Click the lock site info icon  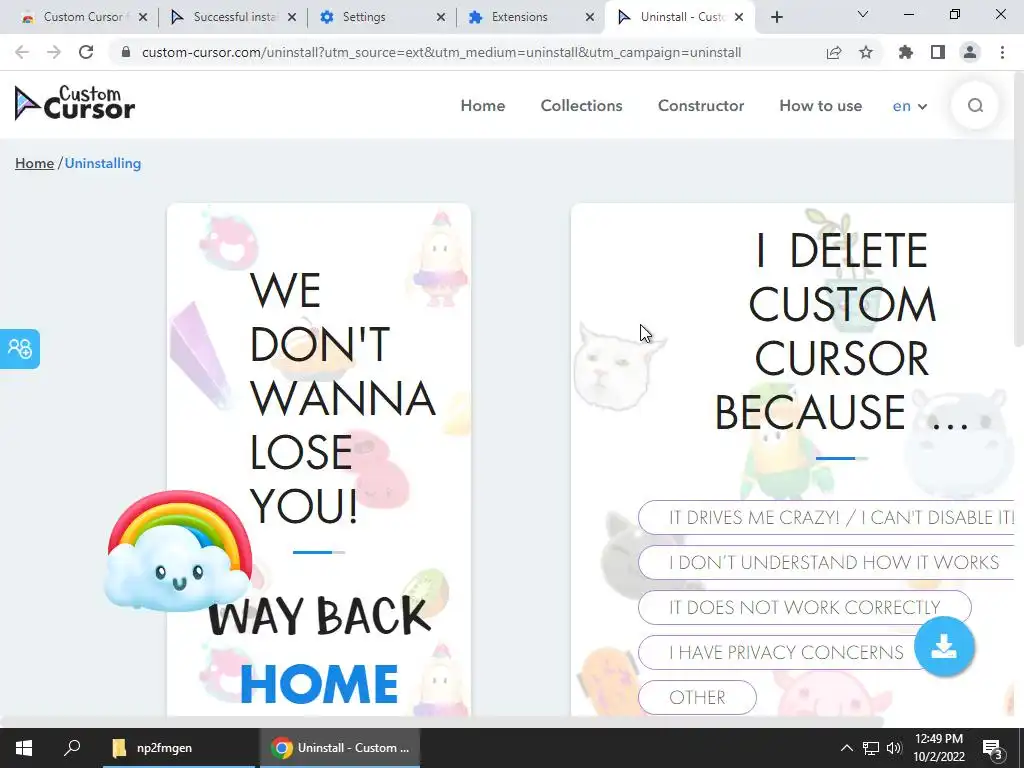click(127, 52)
